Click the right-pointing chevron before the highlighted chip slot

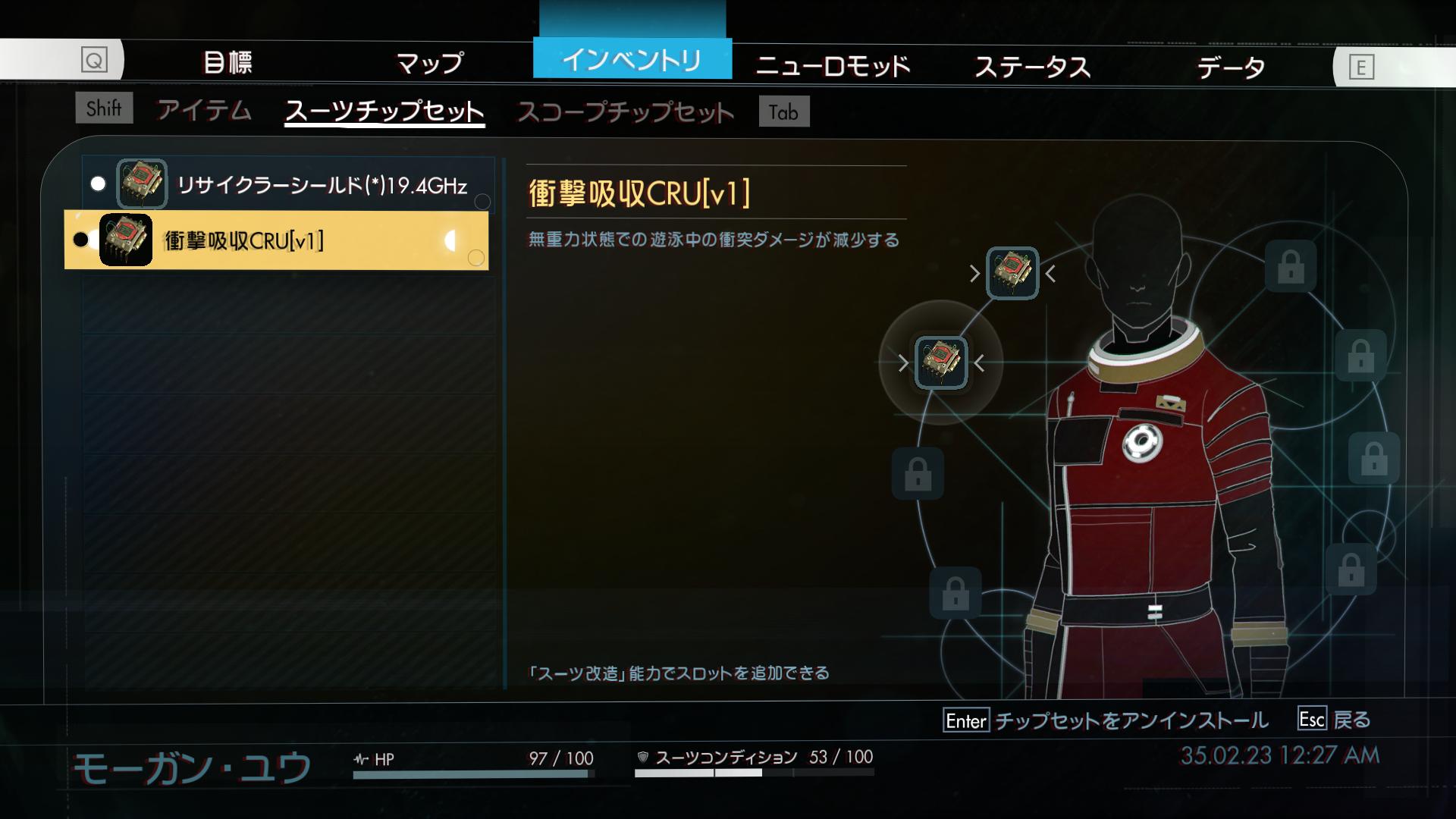click(x=903, y=363)
